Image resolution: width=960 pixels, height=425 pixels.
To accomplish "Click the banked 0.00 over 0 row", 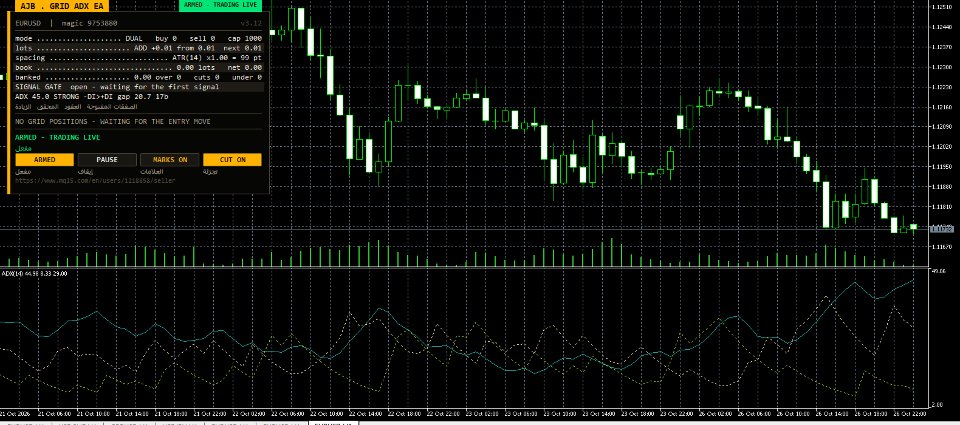I will (x=138, y=77).
